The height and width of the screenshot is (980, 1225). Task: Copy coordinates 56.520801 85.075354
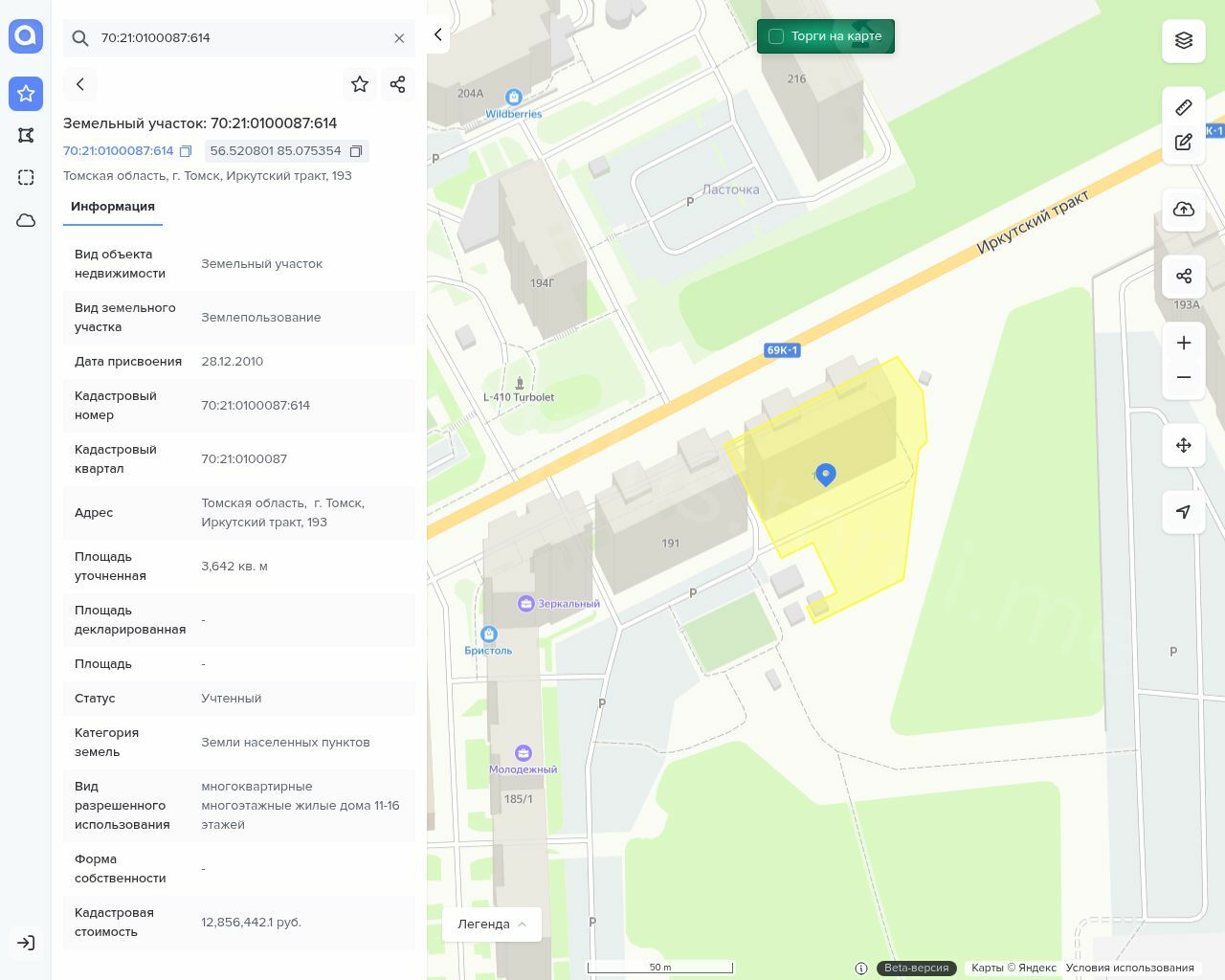pos(356,151)
